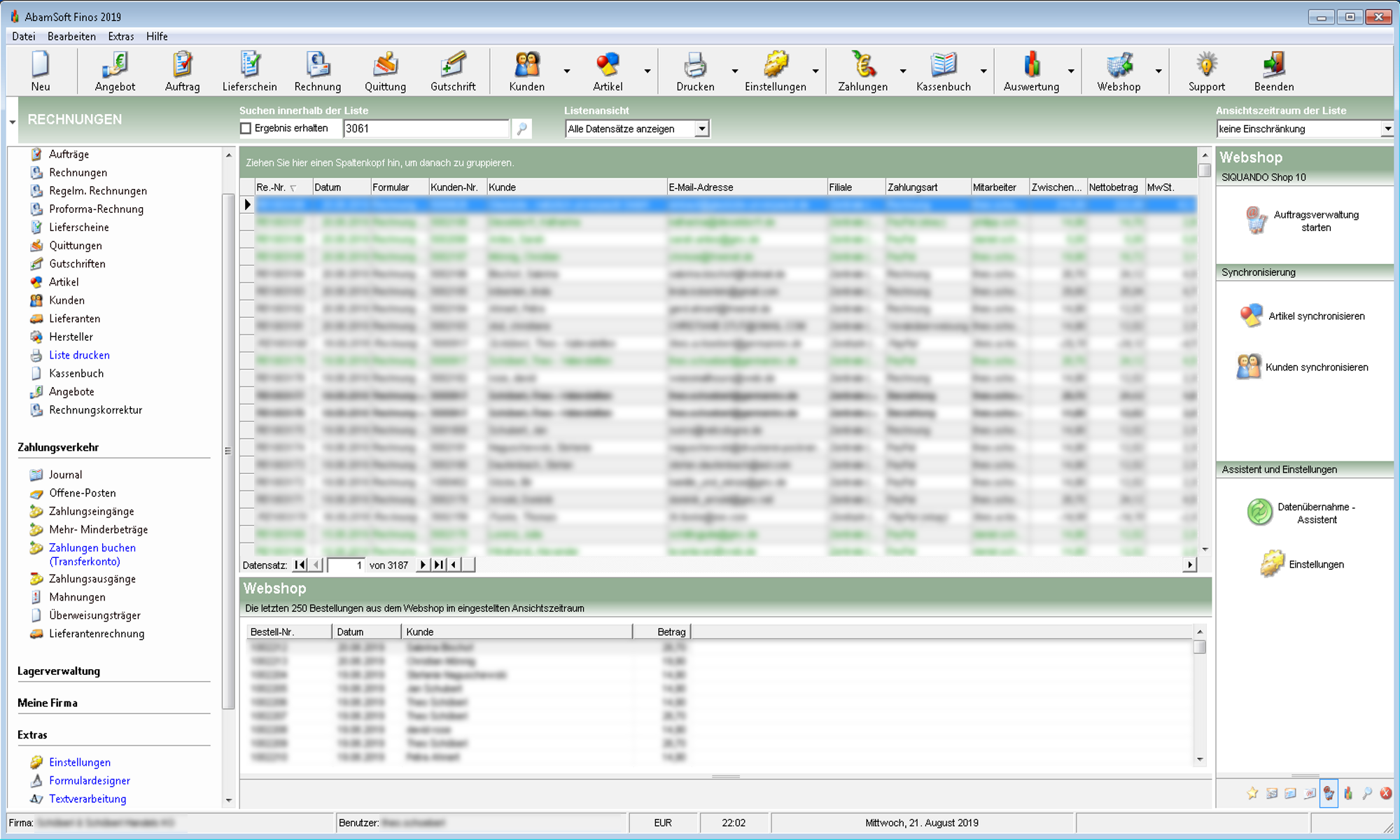Click the Formulardesigner link in the sidebar
The image size is (1400, 840).
[x=89, y=780]
